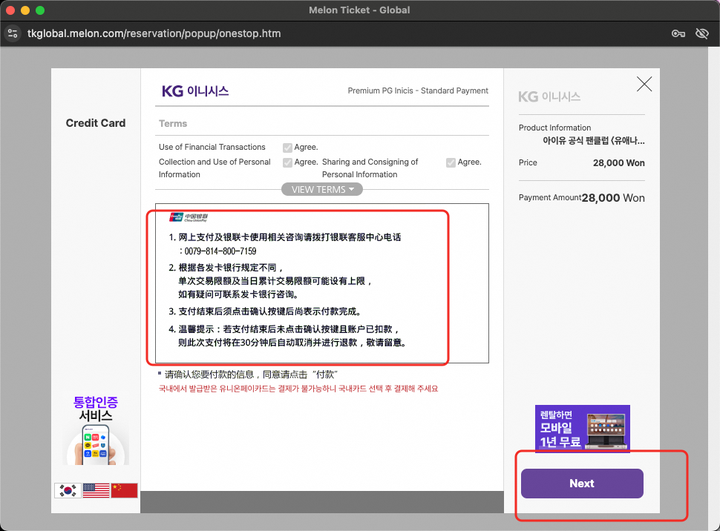Click the KG Inicis logo in header
720x531 pixels.
coord(195,91)
